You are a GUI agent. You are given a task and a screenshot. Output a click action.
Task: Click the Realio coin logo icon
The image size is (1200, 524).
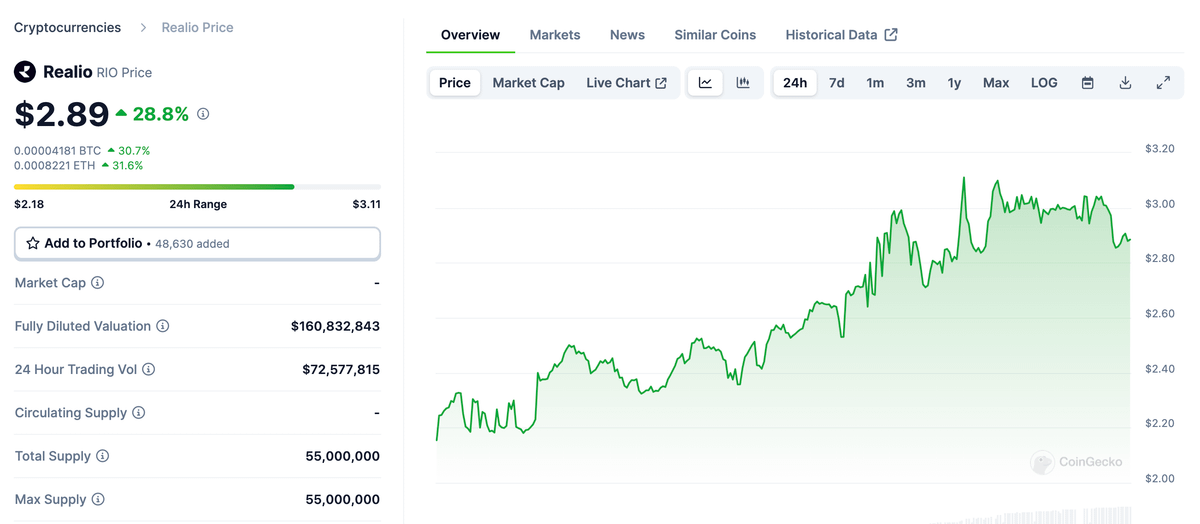coord(25,72)
